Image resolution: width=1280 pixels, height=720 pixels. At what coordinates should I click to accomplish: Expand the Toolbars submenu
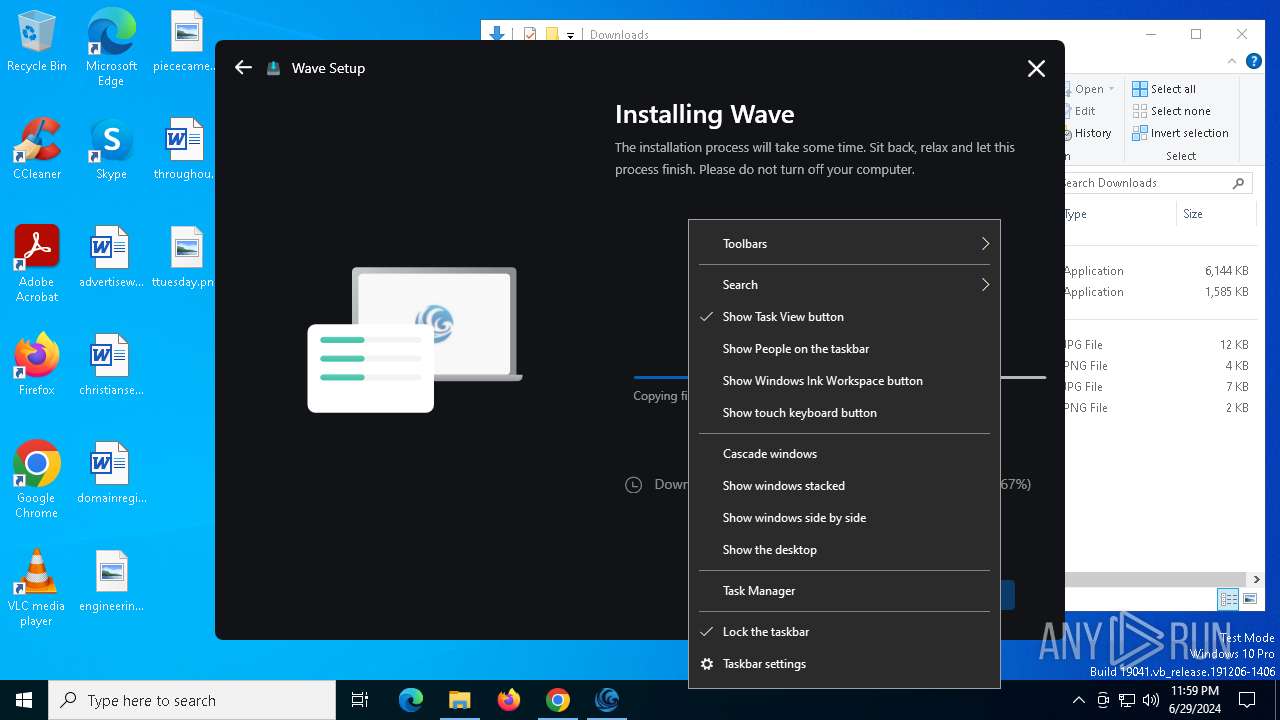pyautogui.click(x=844, y=244)
